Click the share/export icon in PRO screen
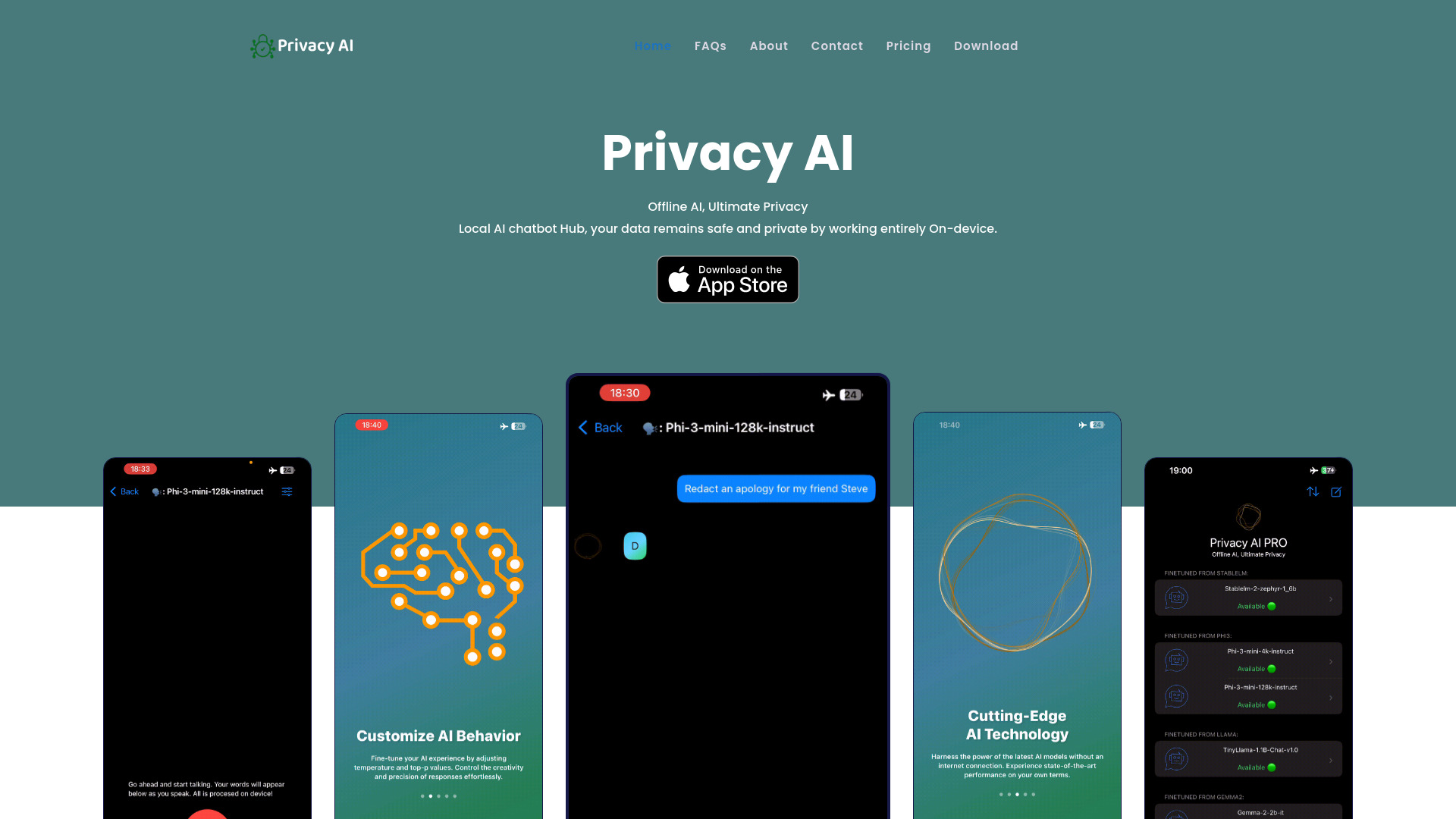This screenshot has height=819, width=1456. point(1337,491)
